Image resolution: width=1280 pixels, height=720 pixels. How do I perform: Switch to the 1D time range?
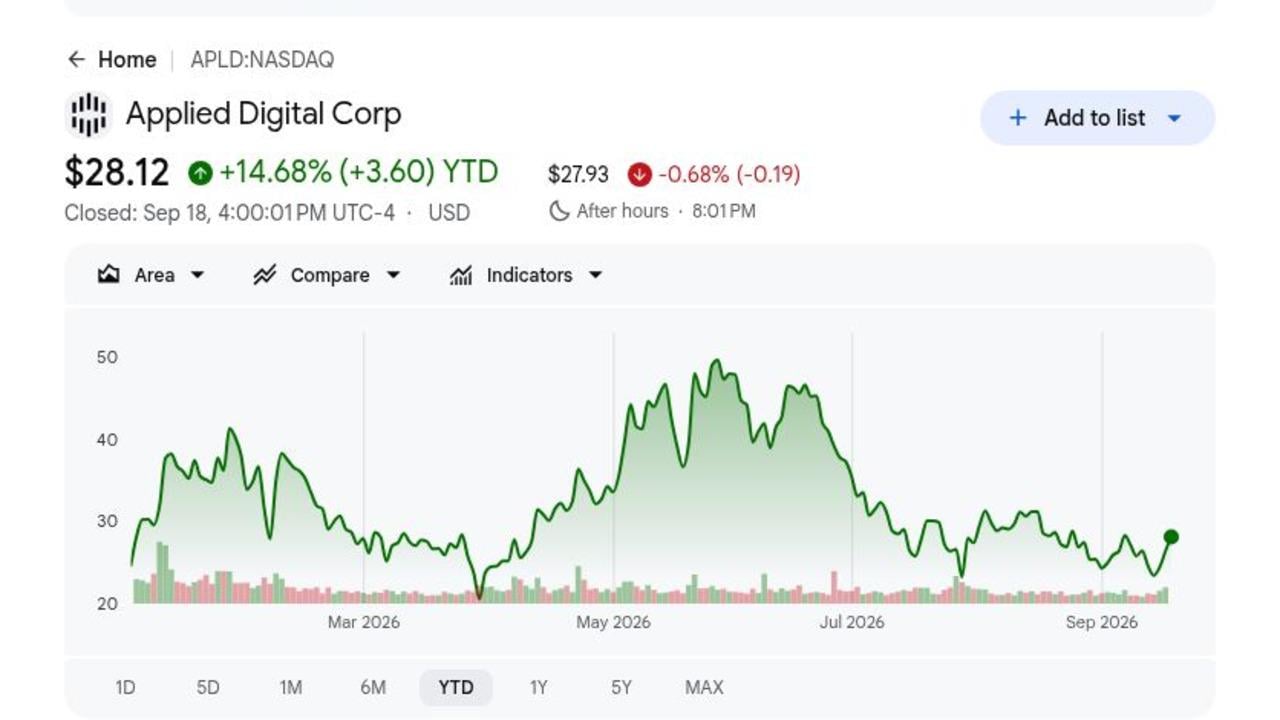coord(125,687)
